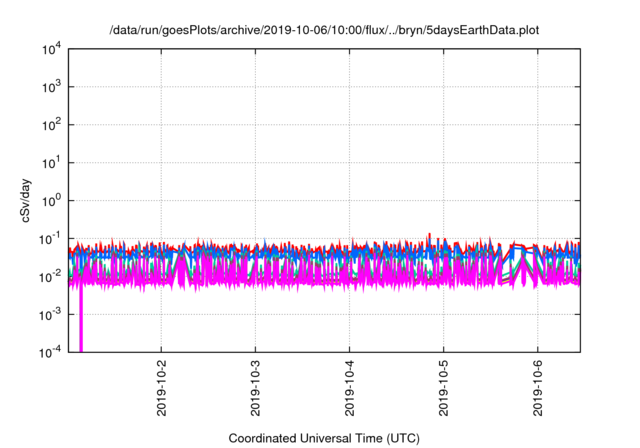Click the 2019-10-2 date tick label
The width and height of the screenshot is (640, 448).
[162, 388]
